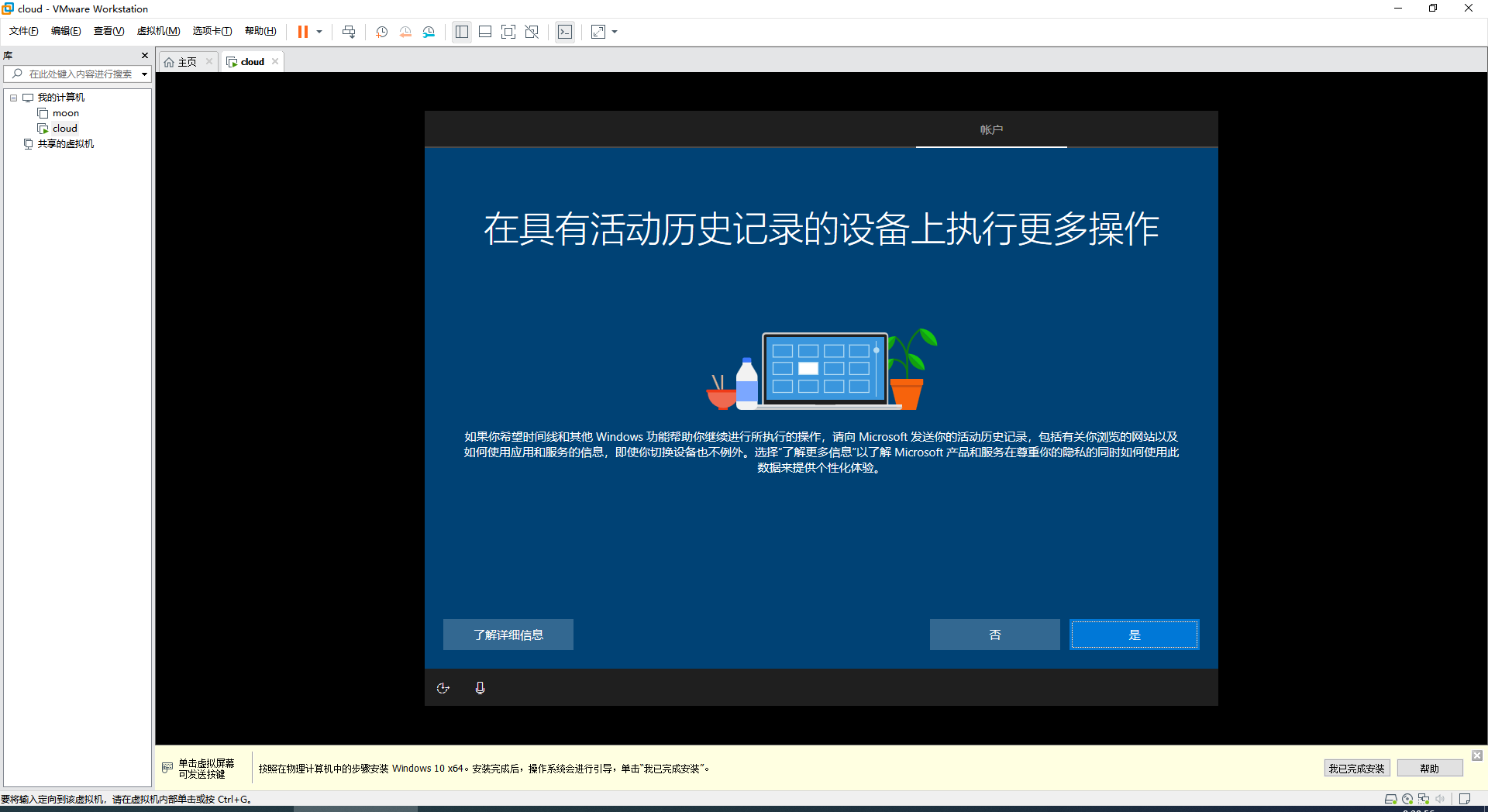Click the 在具有活动历史记录的设备上执行更多操作 heading
This screenshot has width=1488, height=812.
click(821, 229)
